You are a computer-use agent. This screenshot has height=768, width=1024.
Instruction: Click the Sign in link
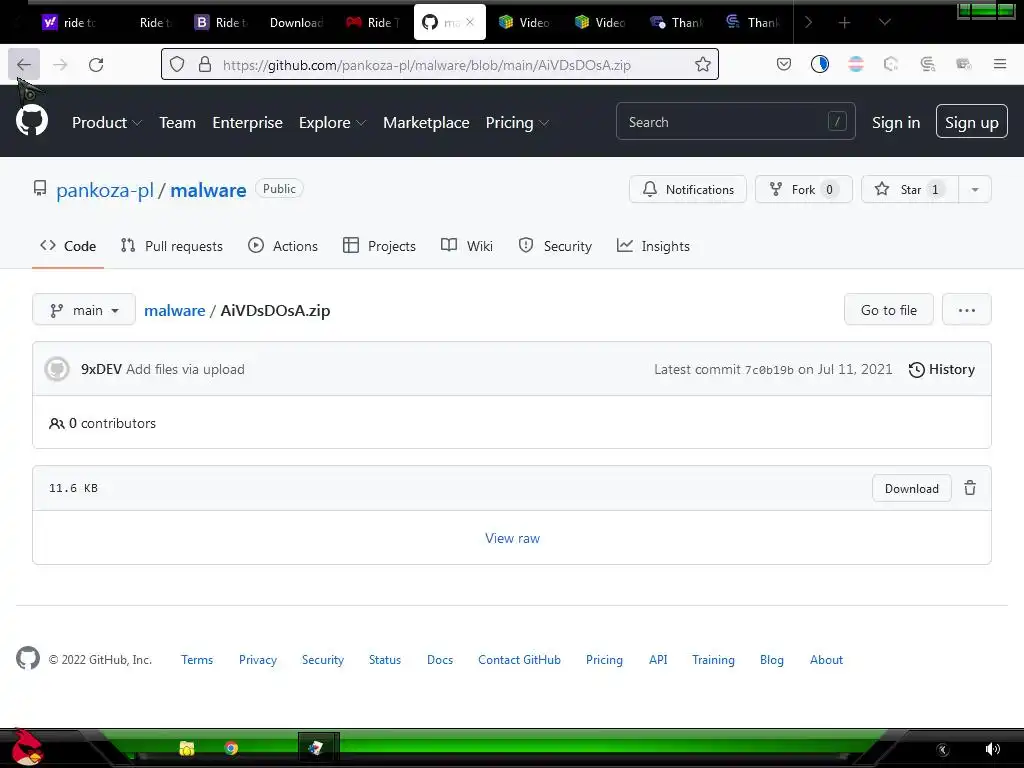(896, 123)
